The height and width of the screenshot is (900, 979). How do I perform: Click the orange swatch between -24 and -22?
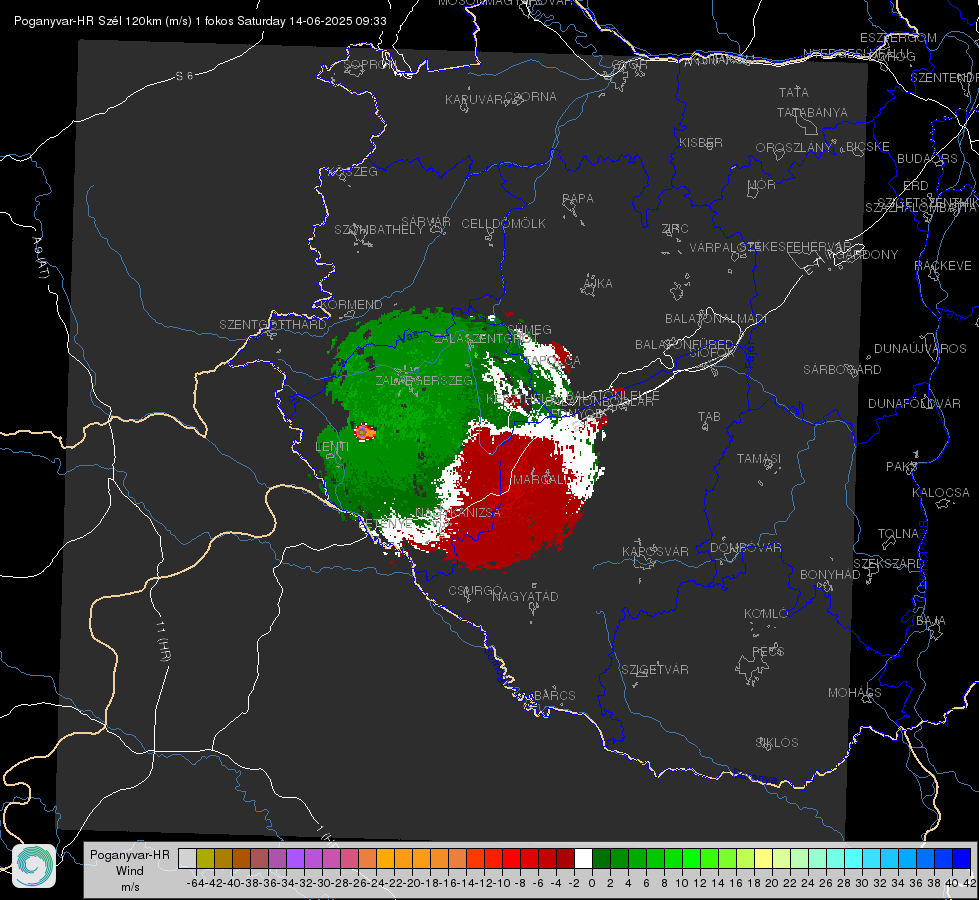[x=385, y=858]
